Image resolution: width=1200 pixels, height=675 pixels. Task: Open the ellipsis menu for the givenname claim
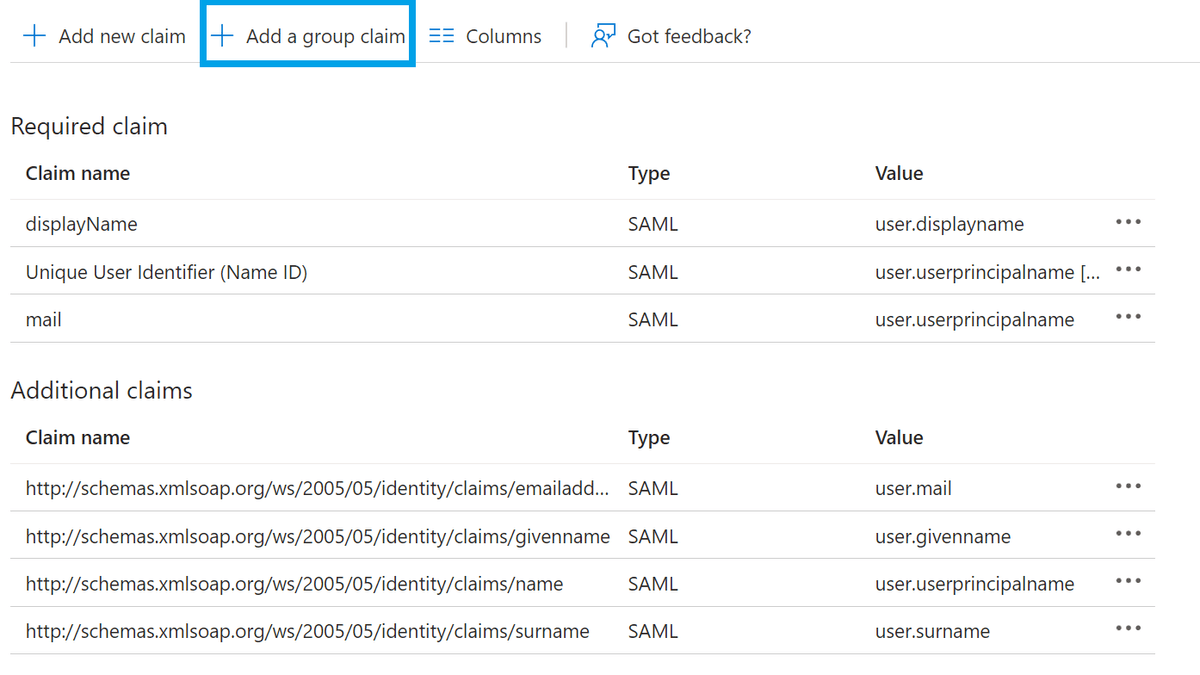[1128, 533]
